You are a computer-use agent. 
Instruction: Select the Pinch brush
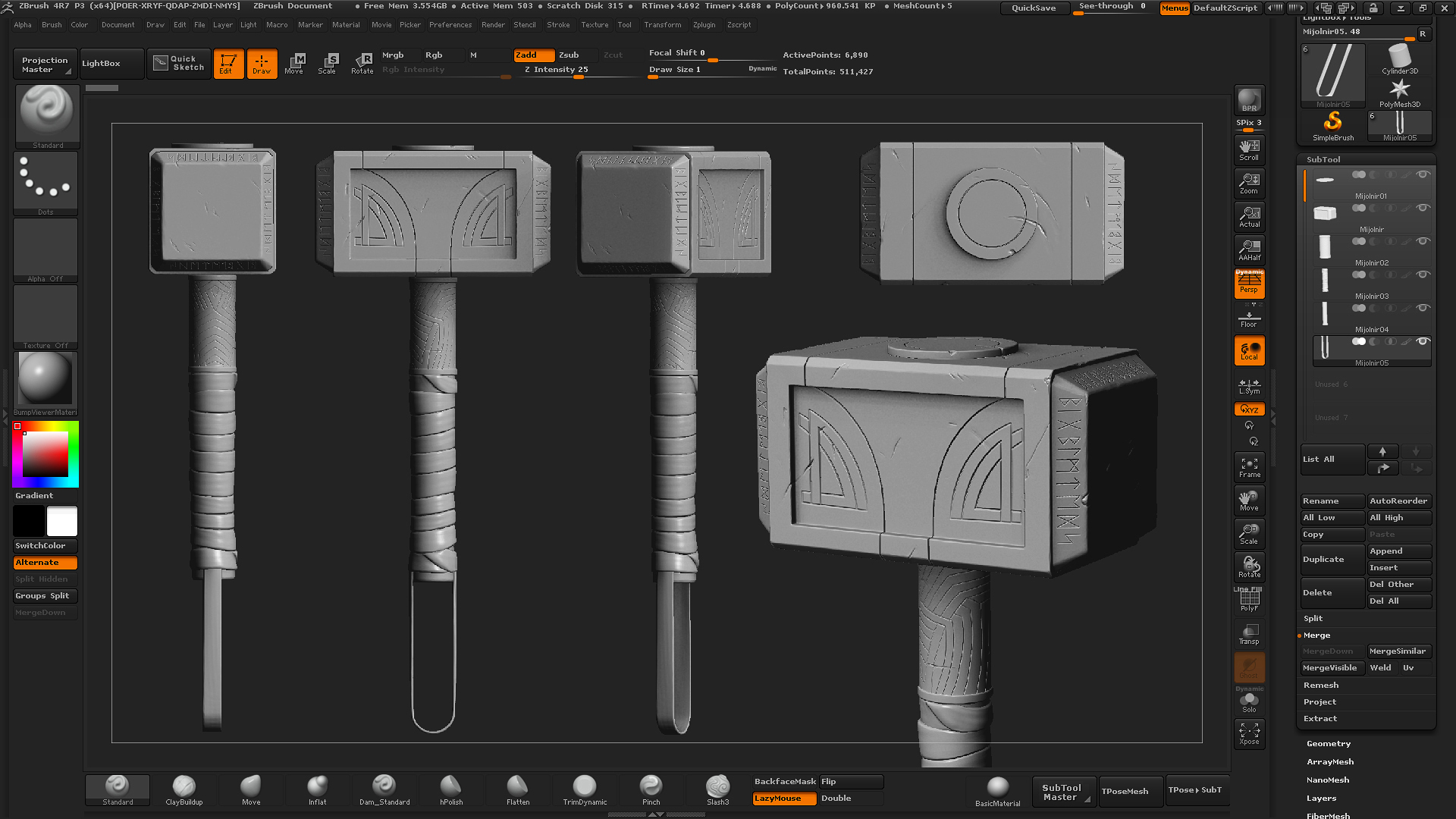click(x=651, y=790)
